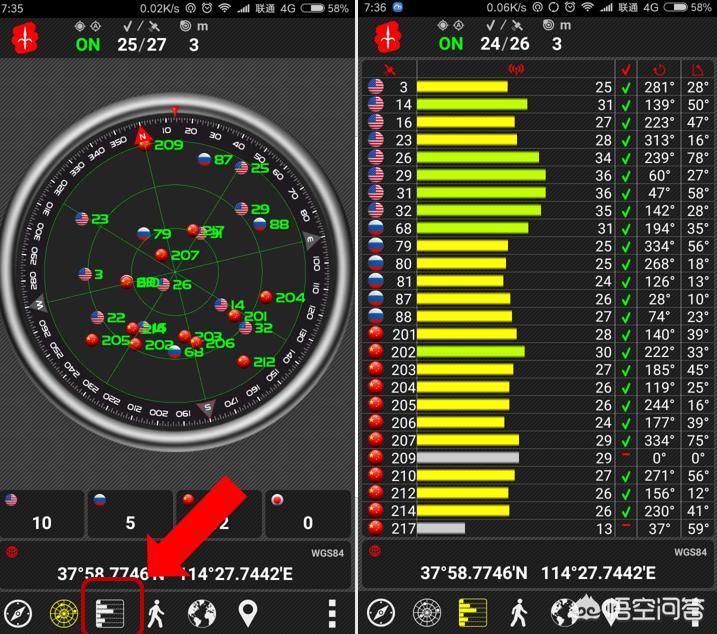
Task: Tap signal bar for satellite 26
Action: 478,158
